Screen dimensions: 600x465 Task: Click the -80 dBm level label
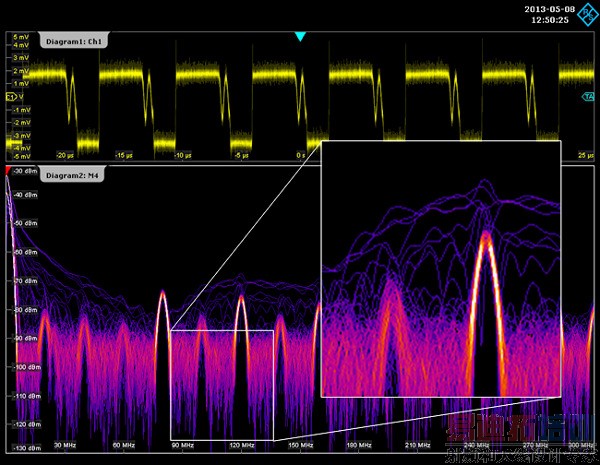click(25, 310)
